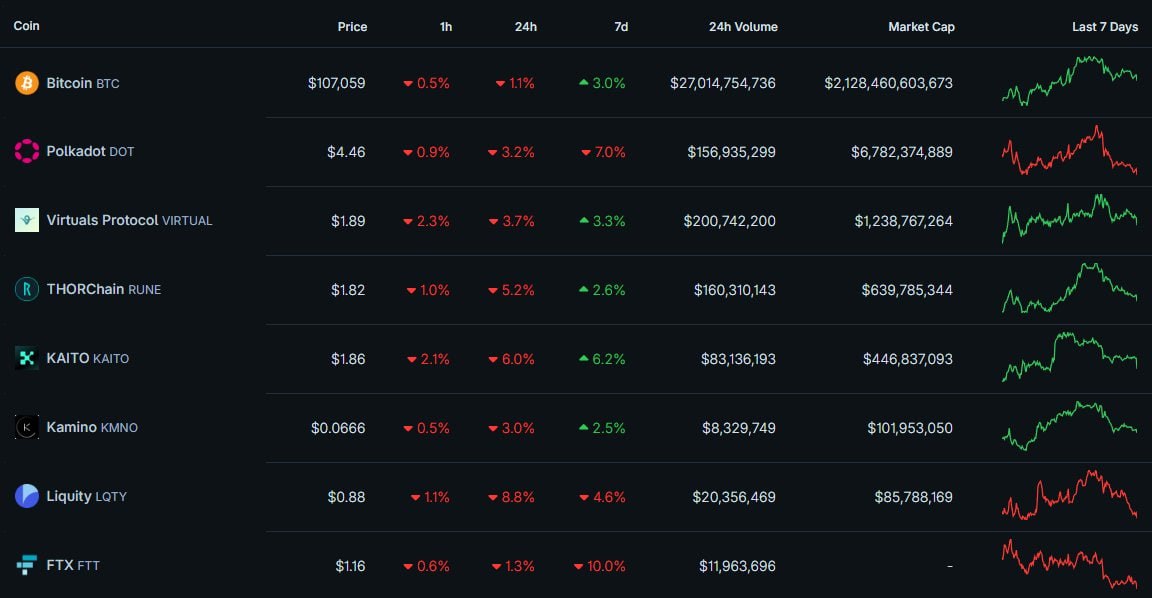Click Virtuals Protocol price $1.89
The image size is (1152, 598).
pyautogui.click(x=348, y=221)
